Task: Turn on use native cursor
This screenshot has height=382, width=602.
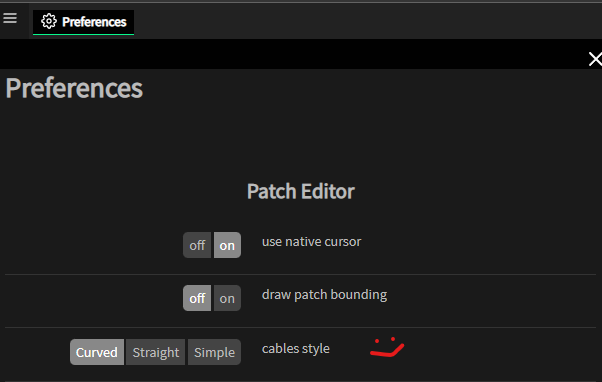Action: (227, 245)
